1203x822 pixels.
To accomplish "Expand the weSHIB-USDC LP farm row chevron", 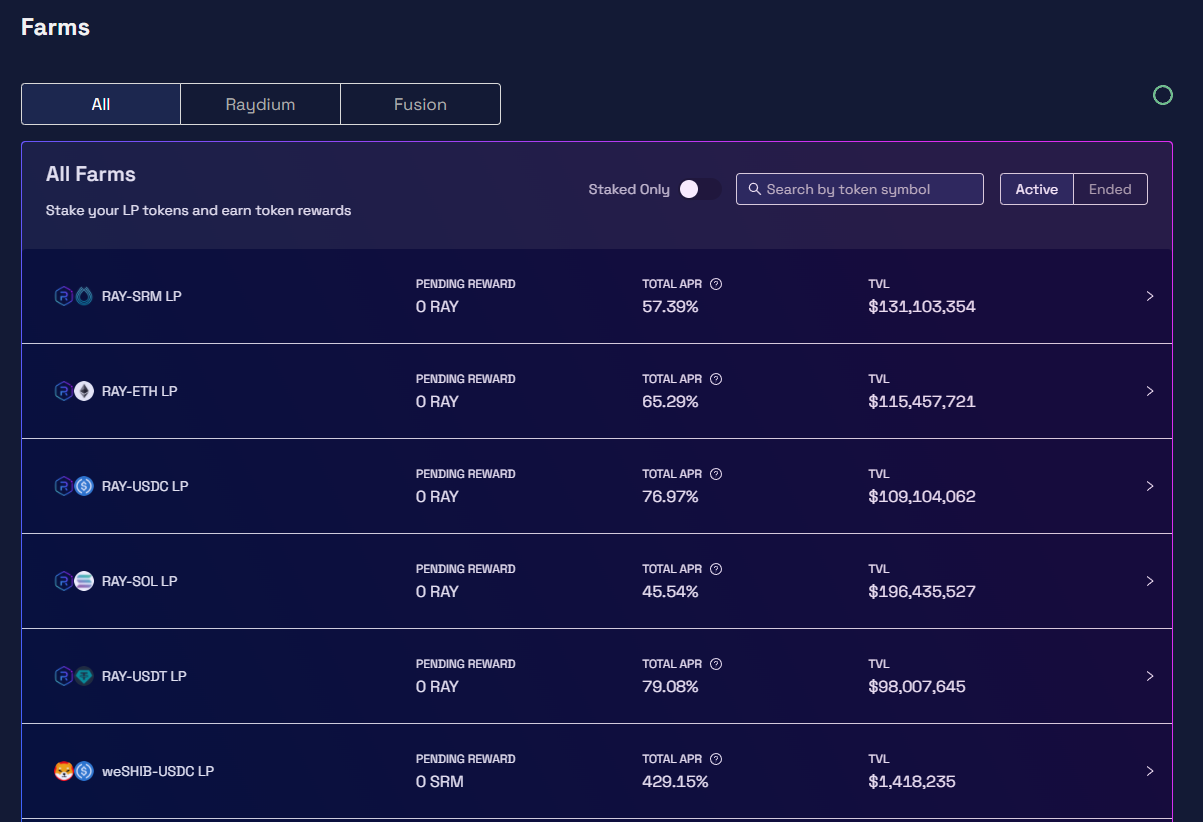I will point(1150,771).
